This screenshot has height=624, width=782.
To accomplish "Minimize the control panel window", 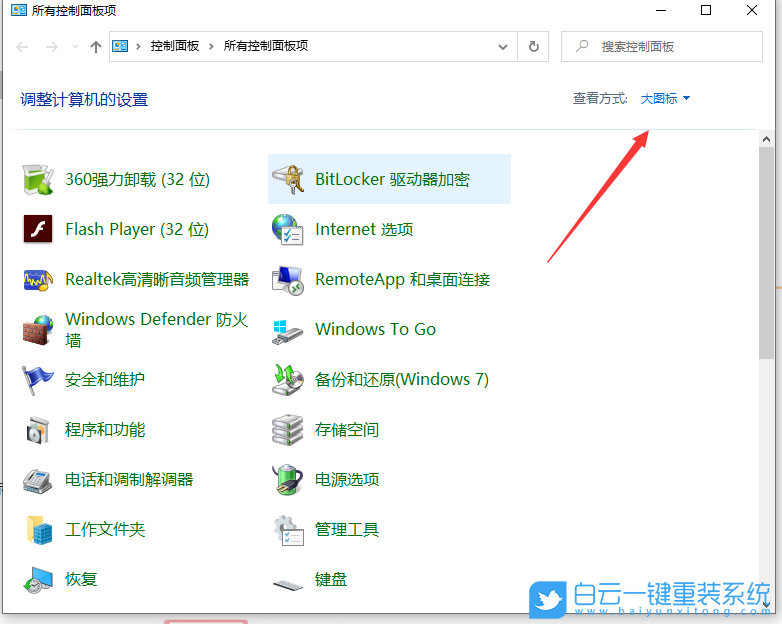I will pyautogui.click(x=661, y=10).
